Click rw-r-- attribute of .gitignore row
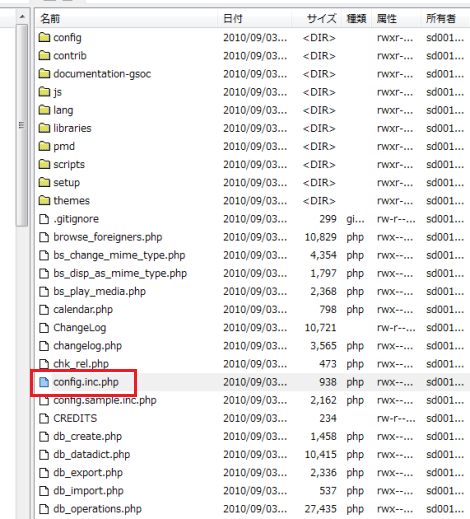Viewport: 470px width, 519px height. [396, 219]
